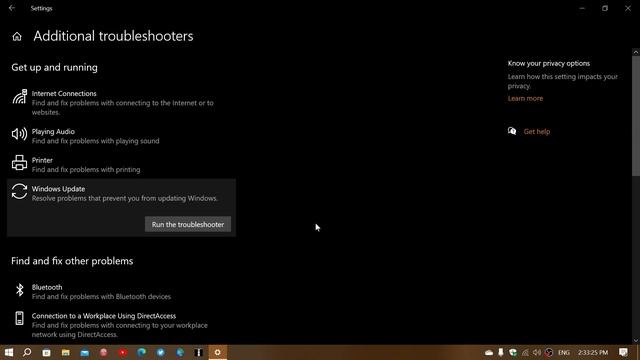Screen dimensions: 640x360
Task: Select the Playing Audio entry
Action: coord(121,136)
